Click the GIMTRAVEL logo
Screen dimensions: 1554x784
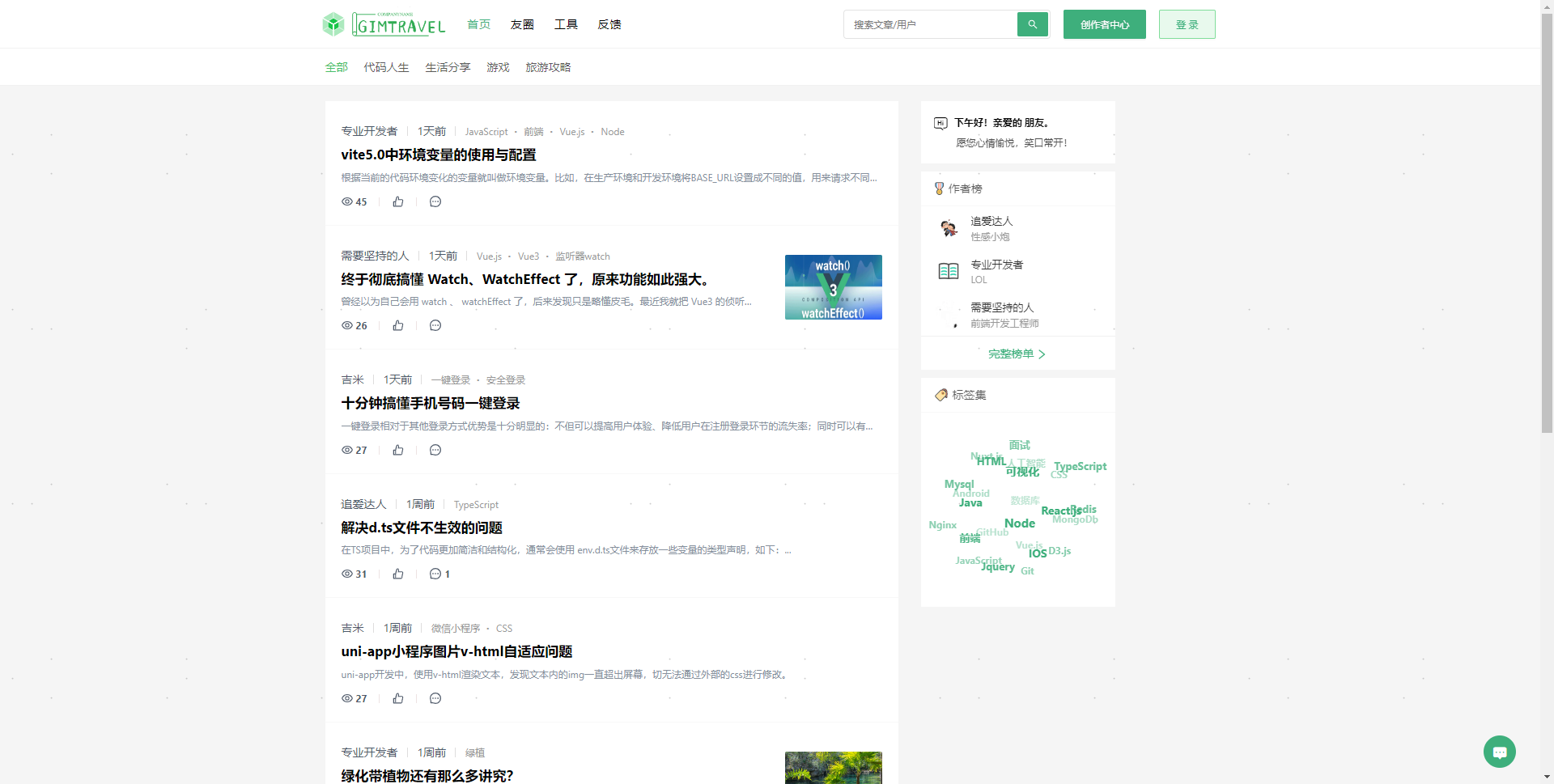tap(384, 24)
